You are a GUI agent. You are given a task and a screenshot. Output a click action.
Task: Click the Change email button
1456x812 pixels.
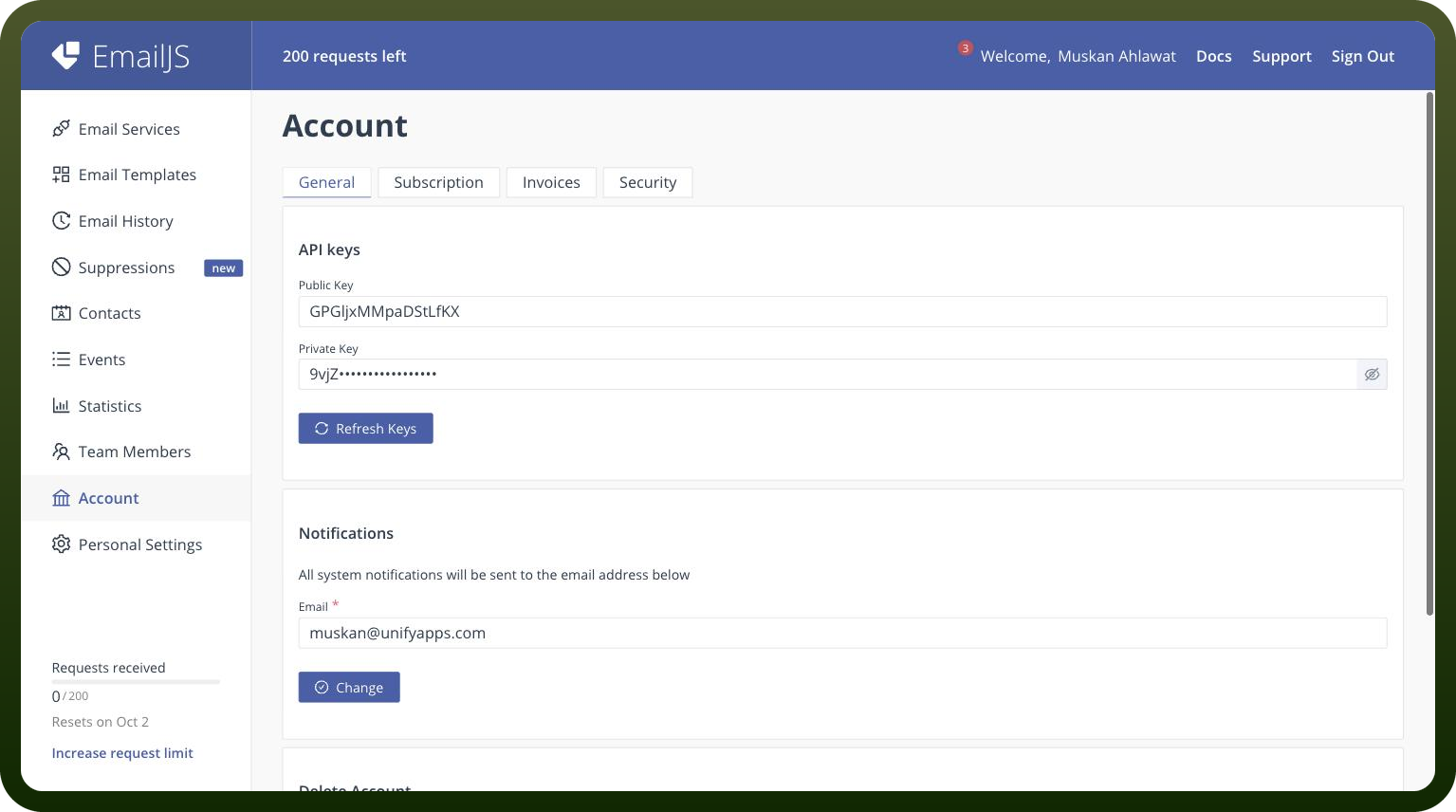pos(349,688)
